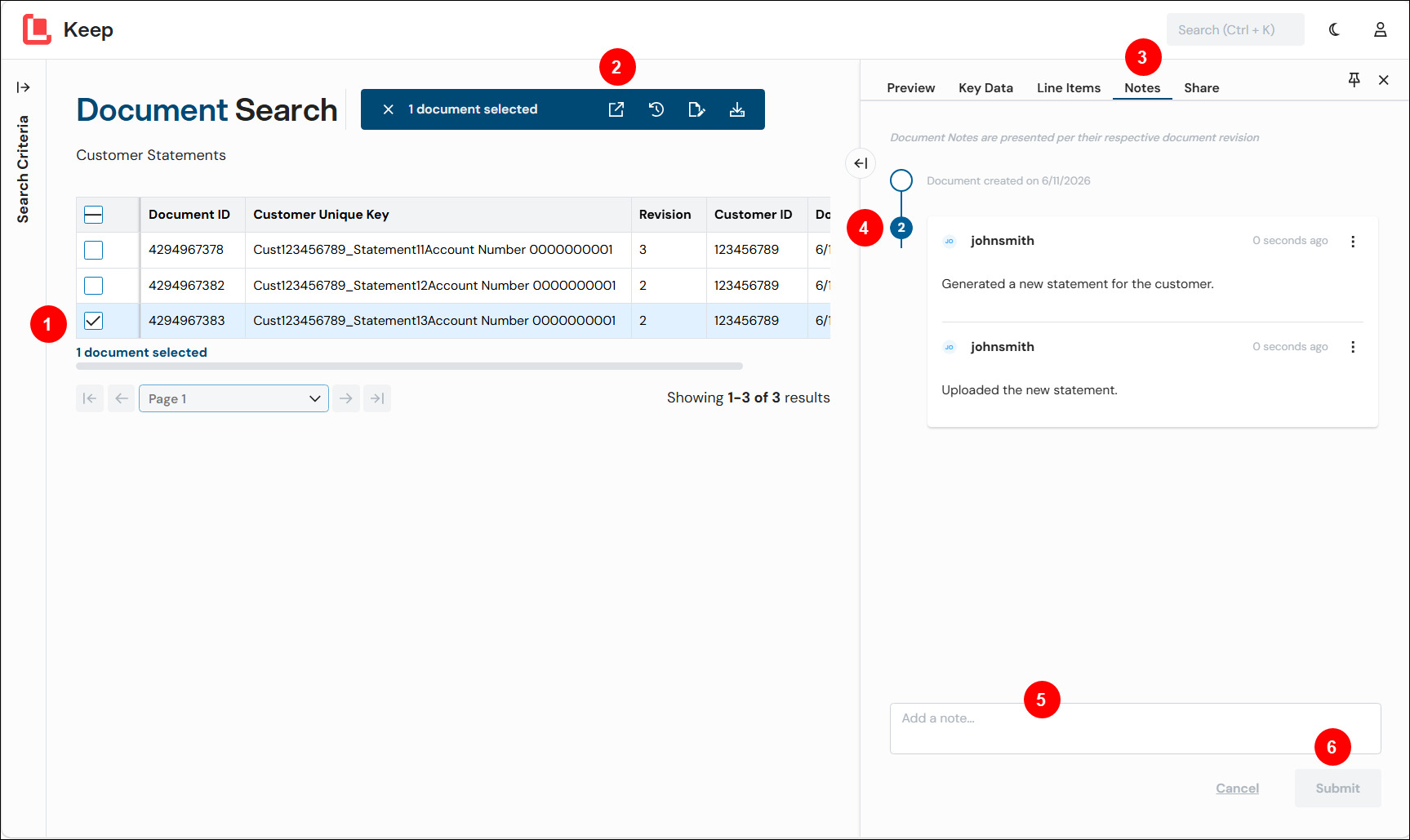
Task: Click in the Add a note field
Action: pyautogui.click(x=1135, y=728)
